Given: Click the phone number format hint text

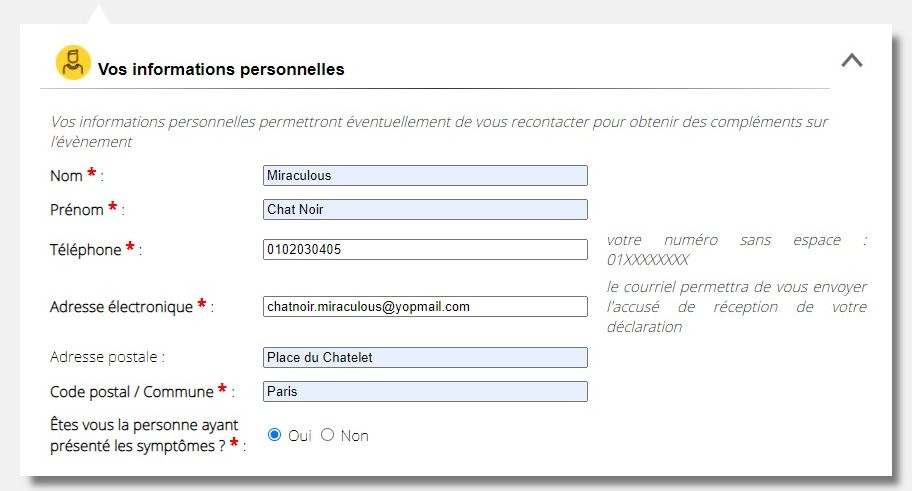Looking at the screenshot, I should tap(736, 250).
